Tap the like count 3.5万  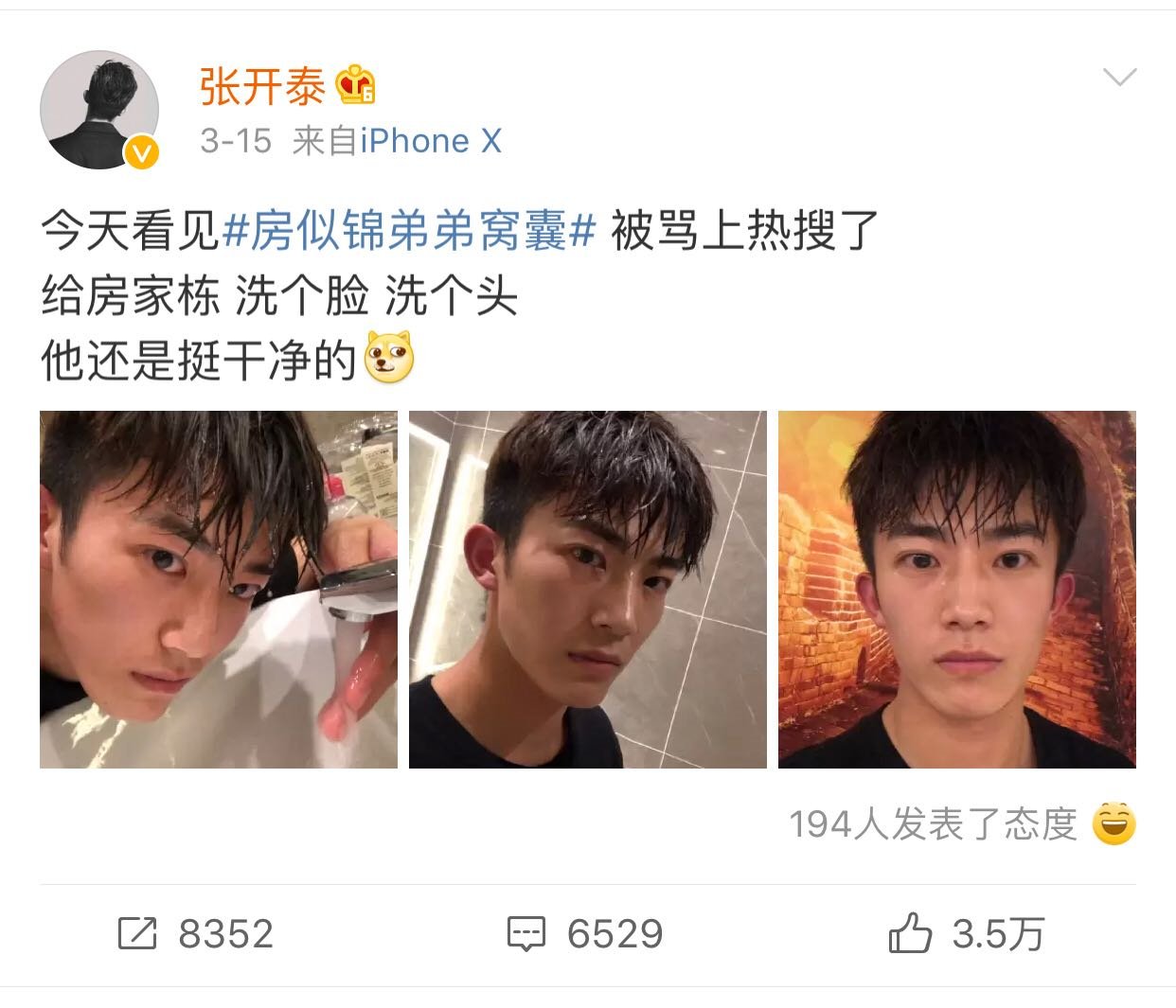[998, 934]
